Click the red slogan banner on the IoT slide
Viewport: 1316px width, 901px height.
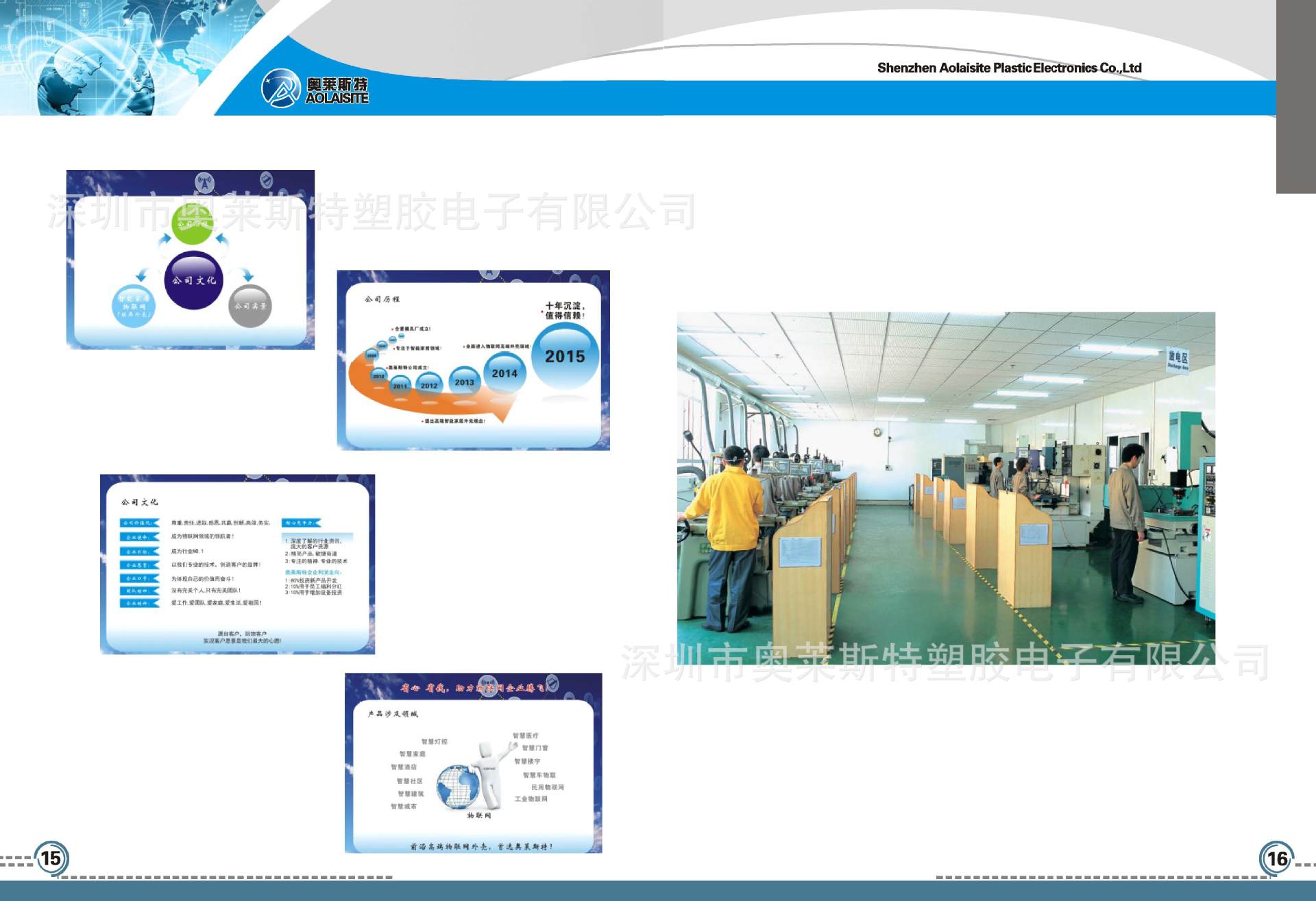474,687
